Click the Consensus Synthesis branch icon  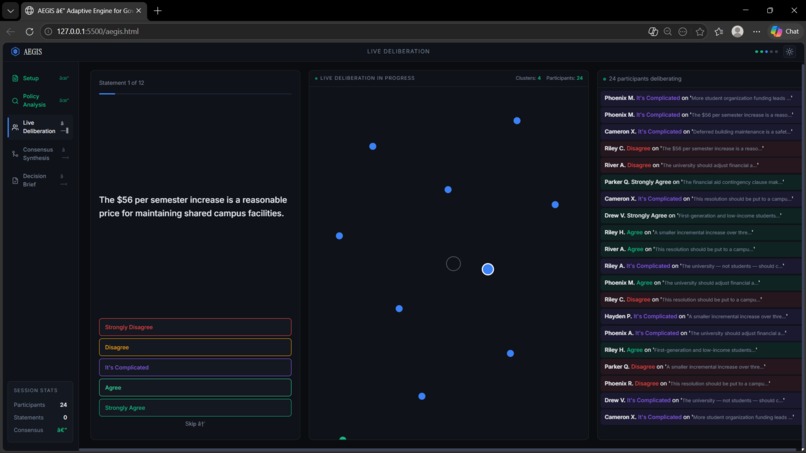coord(15,154)
